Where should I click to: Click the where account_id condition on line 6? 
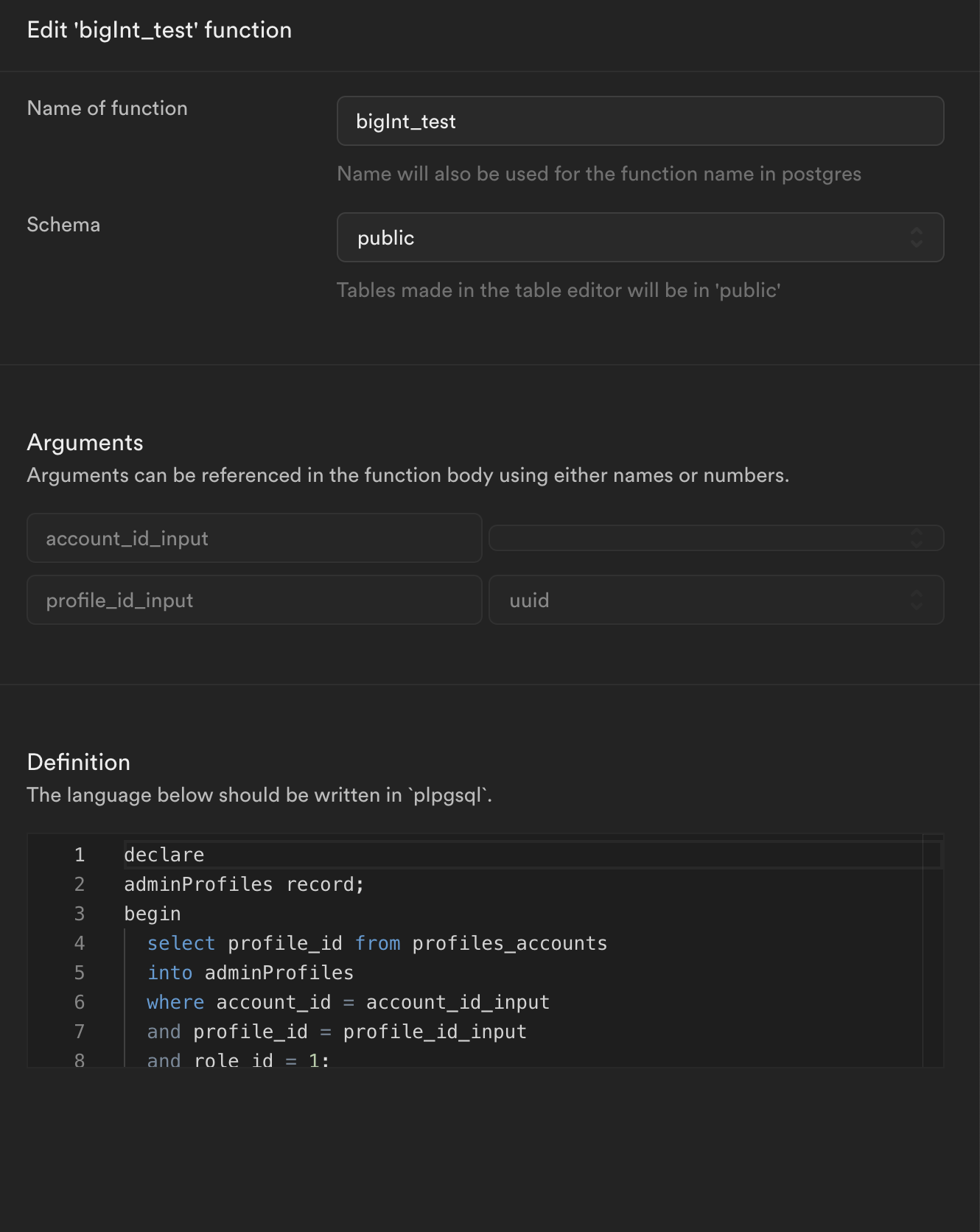(348, 1001)
